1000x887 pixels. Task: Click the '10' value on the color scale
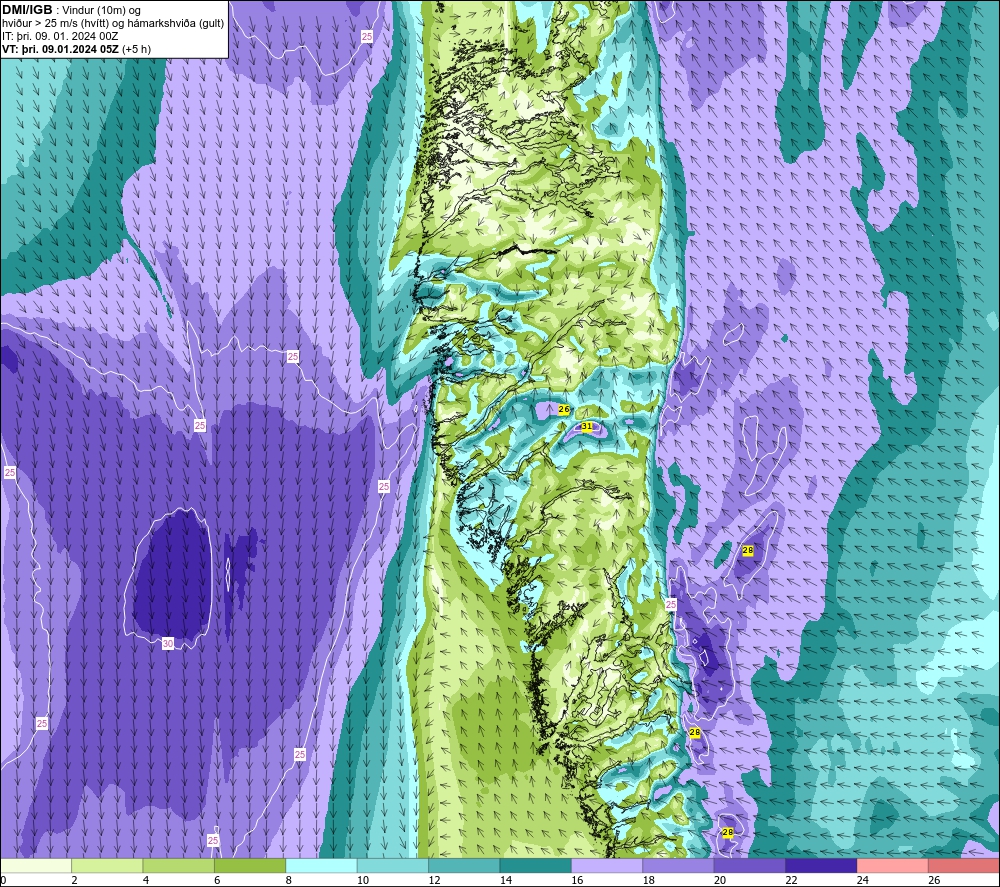coord(363,880)
